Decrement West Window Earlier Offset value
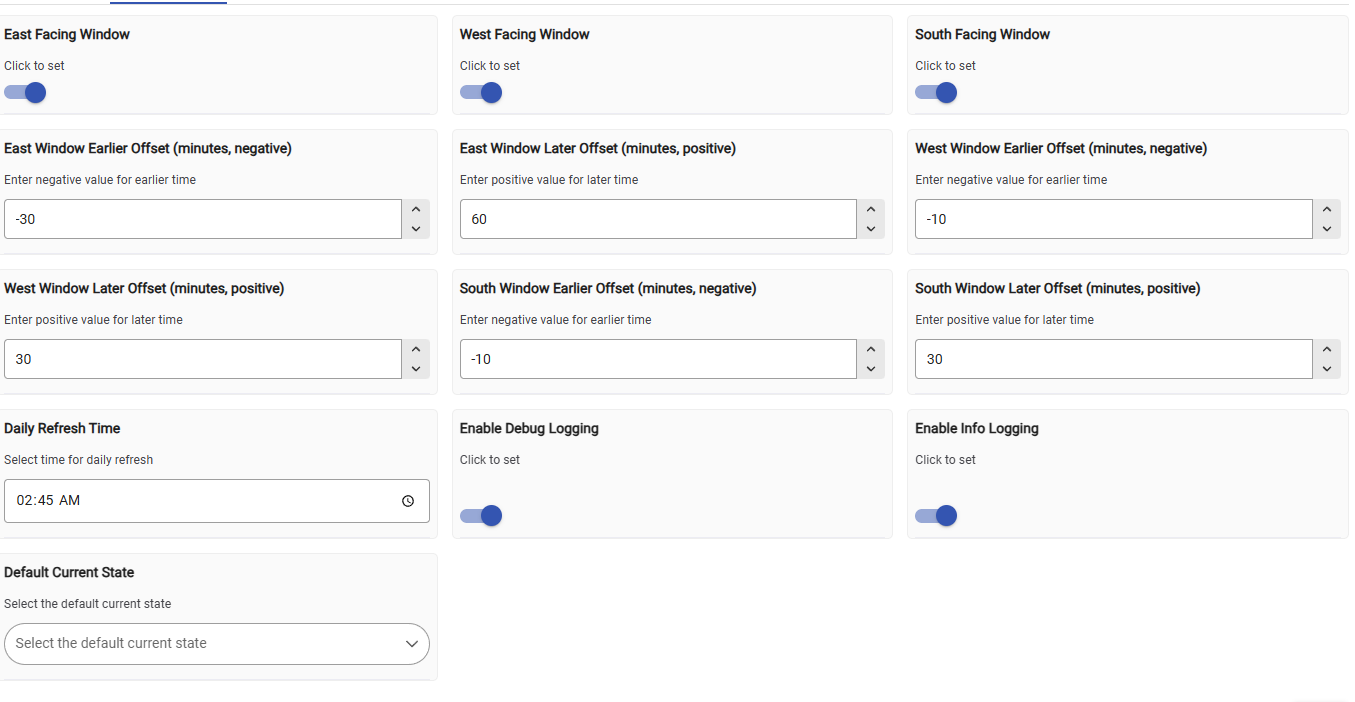This screenshot has height=702, width=1355. [x=1327, y=229]
